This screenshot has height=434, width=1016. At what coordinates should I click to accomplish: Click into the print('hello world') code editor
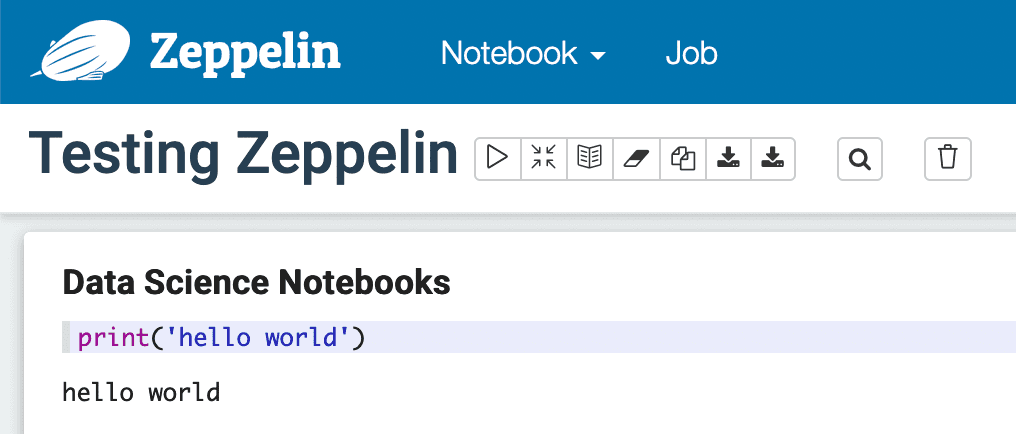539,337
